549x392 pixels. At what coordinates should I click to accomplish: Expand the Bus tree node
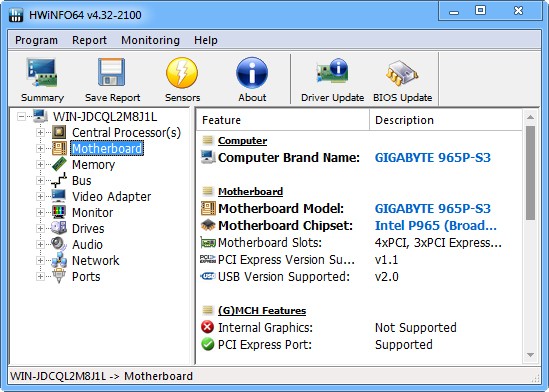(40, 181)
